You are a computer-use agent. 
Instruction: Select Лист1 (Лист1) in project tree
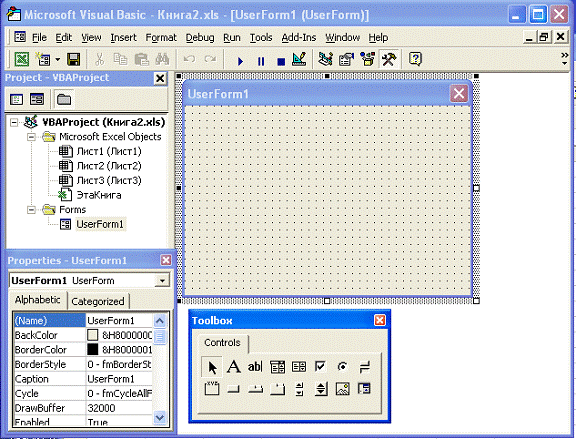pos(109,151)
